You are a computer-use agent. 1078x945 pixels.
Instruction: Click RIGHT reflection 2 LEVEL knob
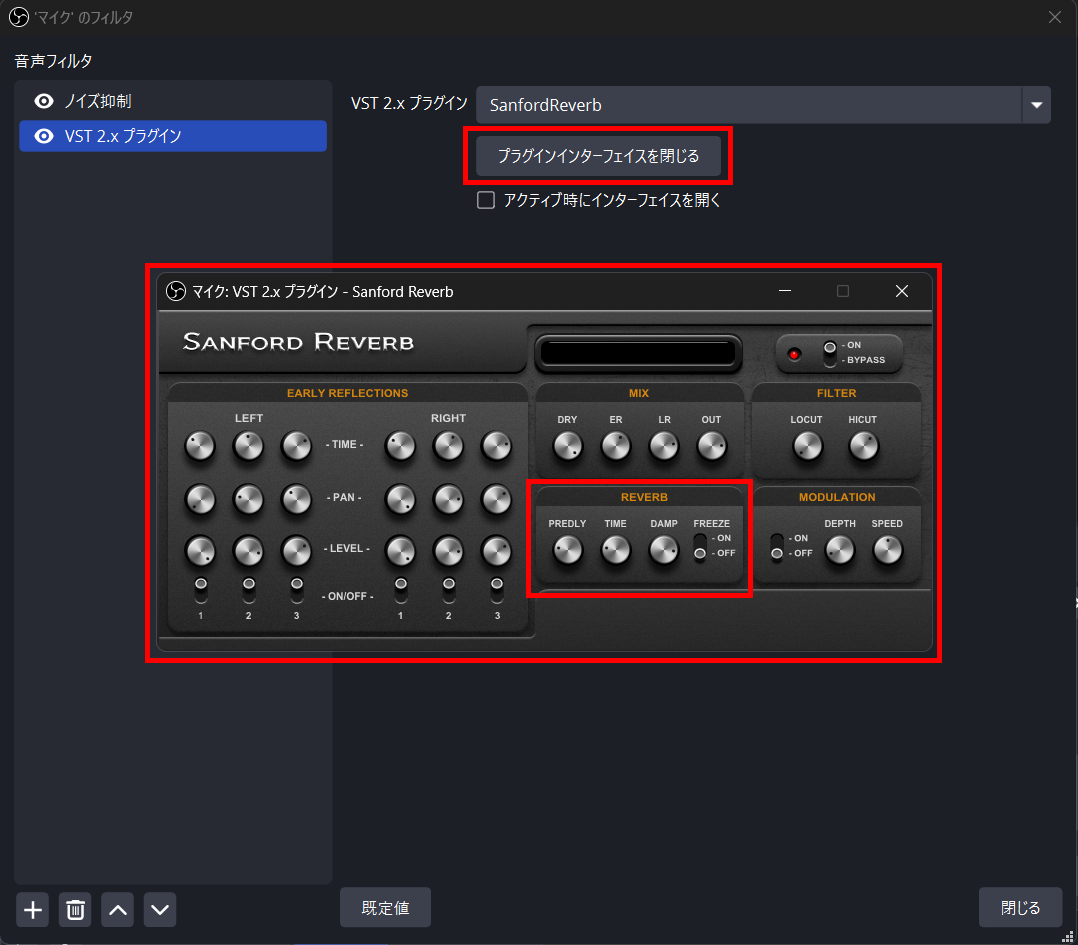(448, 551)
